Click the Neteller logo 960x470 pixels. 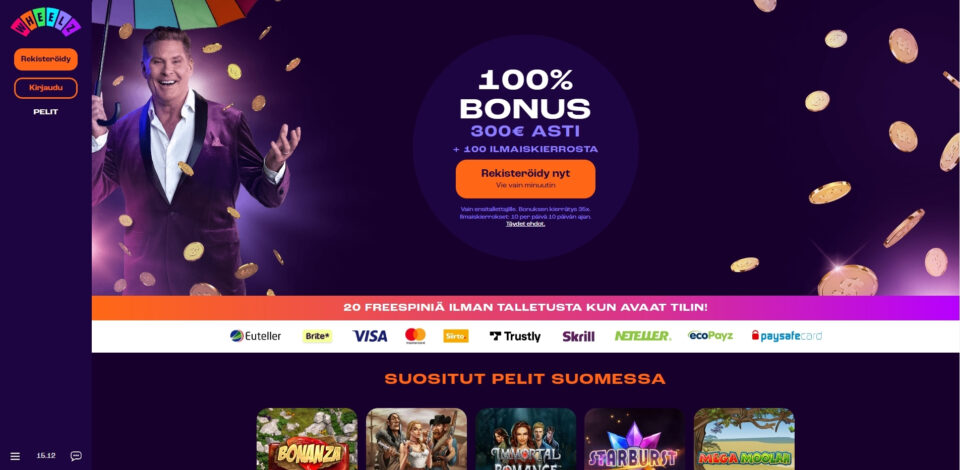click(643, 336)
